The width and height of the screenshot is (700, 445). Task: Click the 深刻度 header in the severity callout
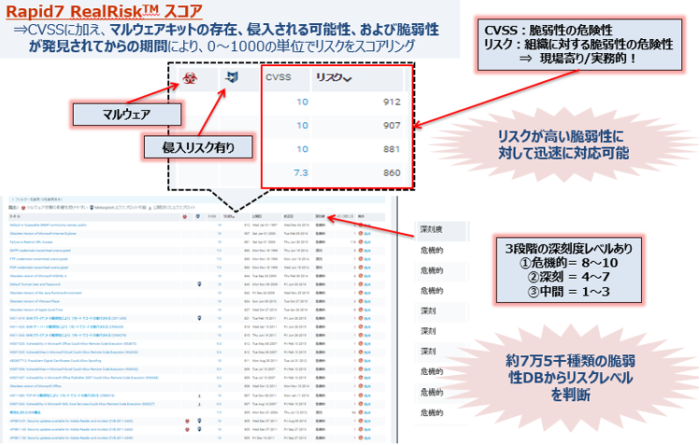[x=431, y=229]
